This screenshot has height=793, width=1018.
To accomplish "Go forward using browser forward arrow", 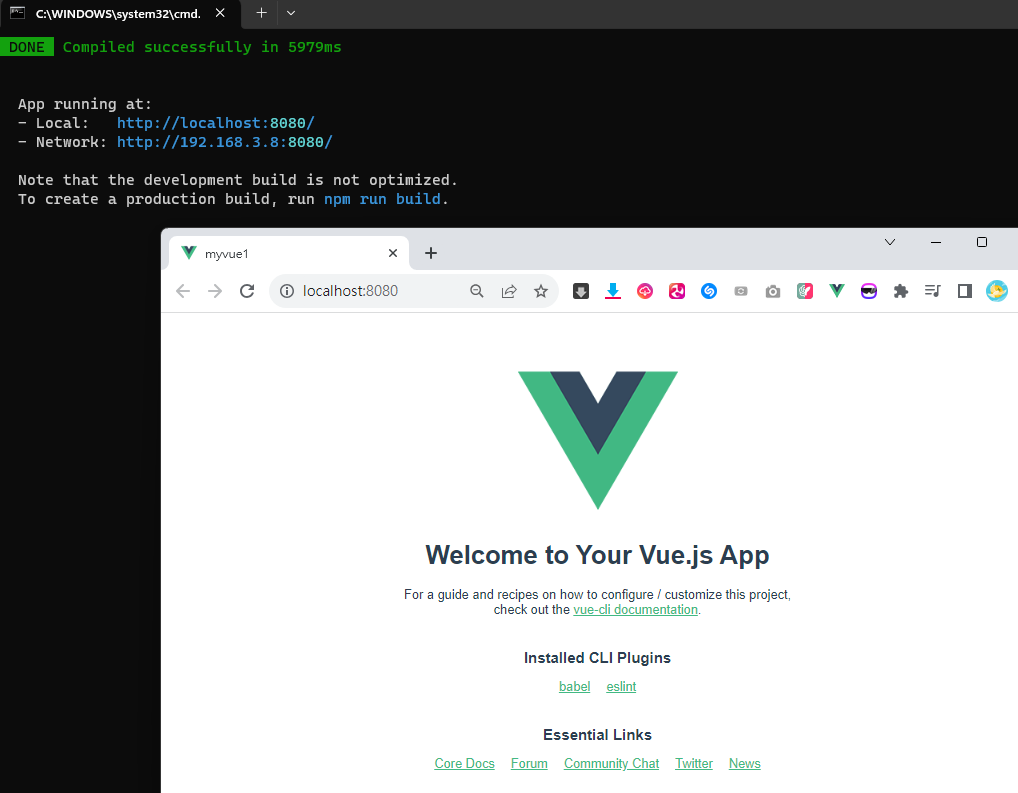I will (215, 291).
